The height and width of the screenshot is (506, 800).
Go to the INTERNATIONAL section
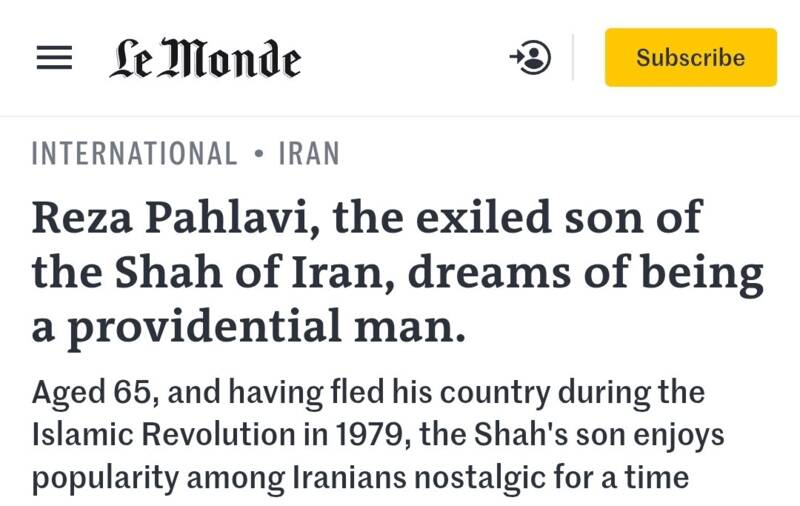[x=135, y=154]
